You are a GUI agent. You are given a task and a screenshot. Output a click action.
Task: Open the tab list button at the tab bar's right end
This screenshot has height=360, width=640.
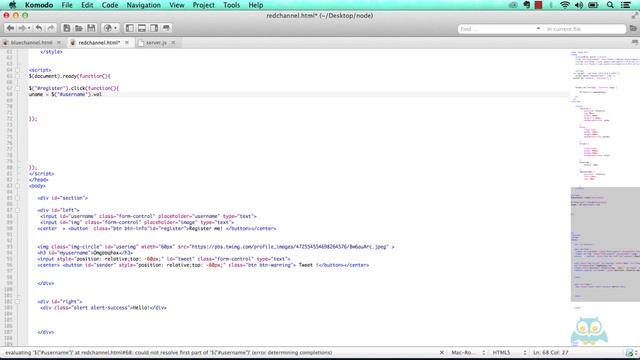pyautogui.click(x=635, y=42)
